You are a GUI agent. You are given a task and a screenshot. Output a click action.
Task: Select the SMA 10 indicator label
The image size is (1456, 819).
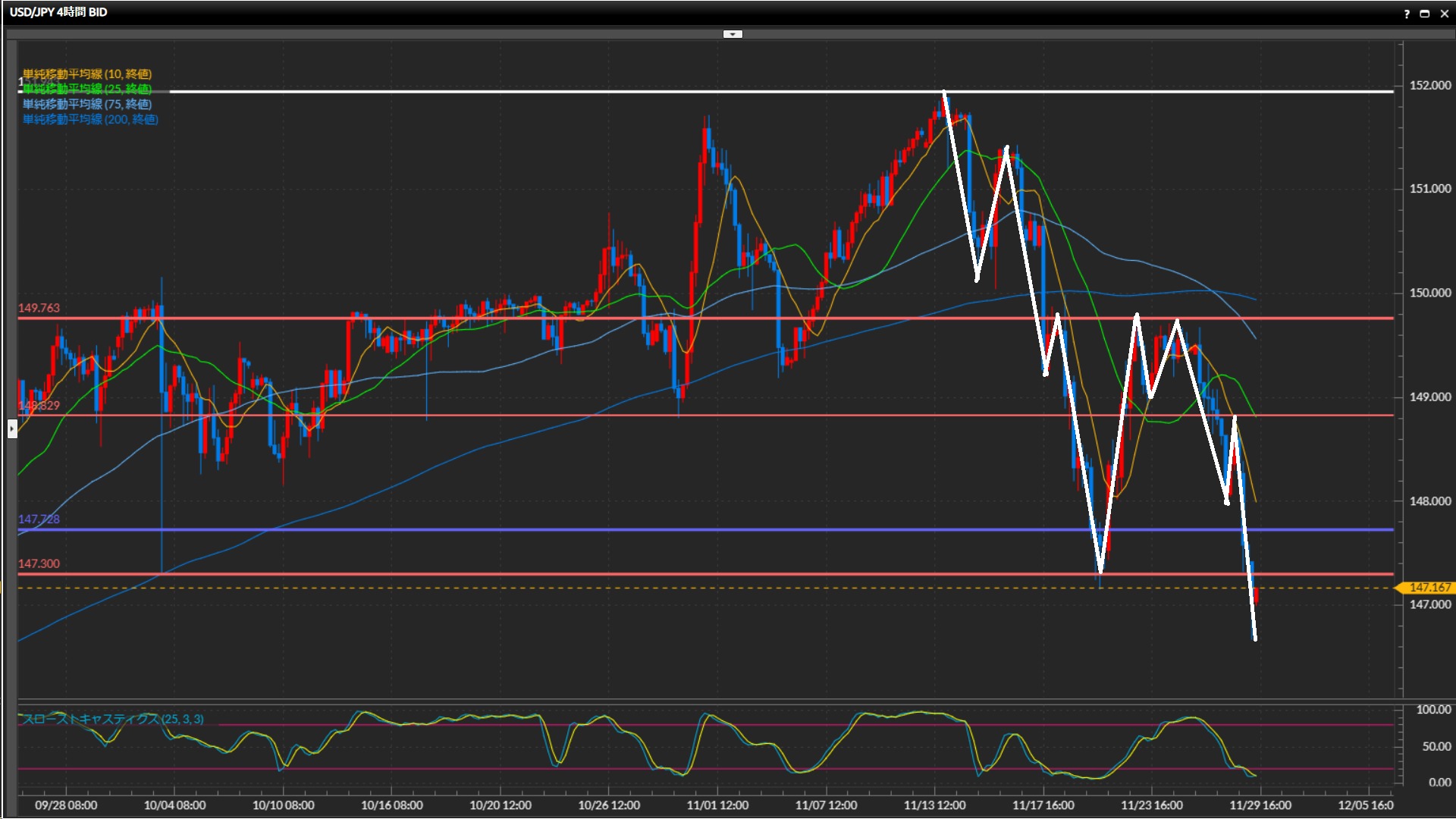tap(87, 74)
